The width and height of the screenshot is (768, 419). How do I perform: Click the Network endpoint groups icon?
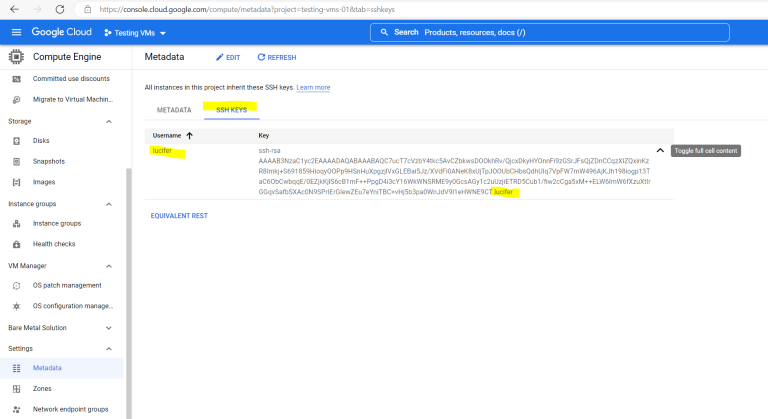[x=17, y=410]
